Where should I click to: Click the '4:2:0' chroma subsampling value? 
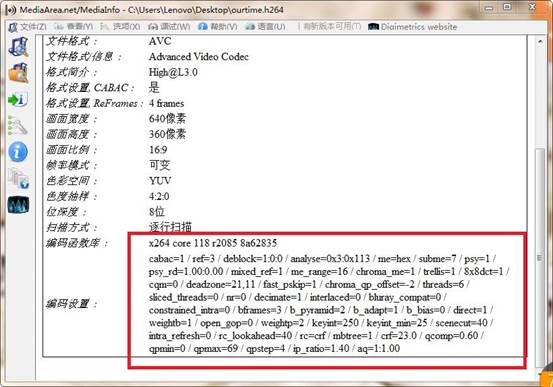pos(159,196)
